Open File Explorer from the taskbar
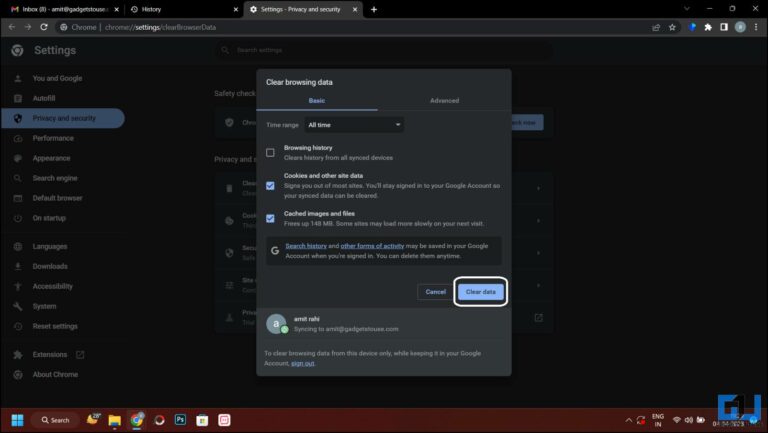 point(115,419)
